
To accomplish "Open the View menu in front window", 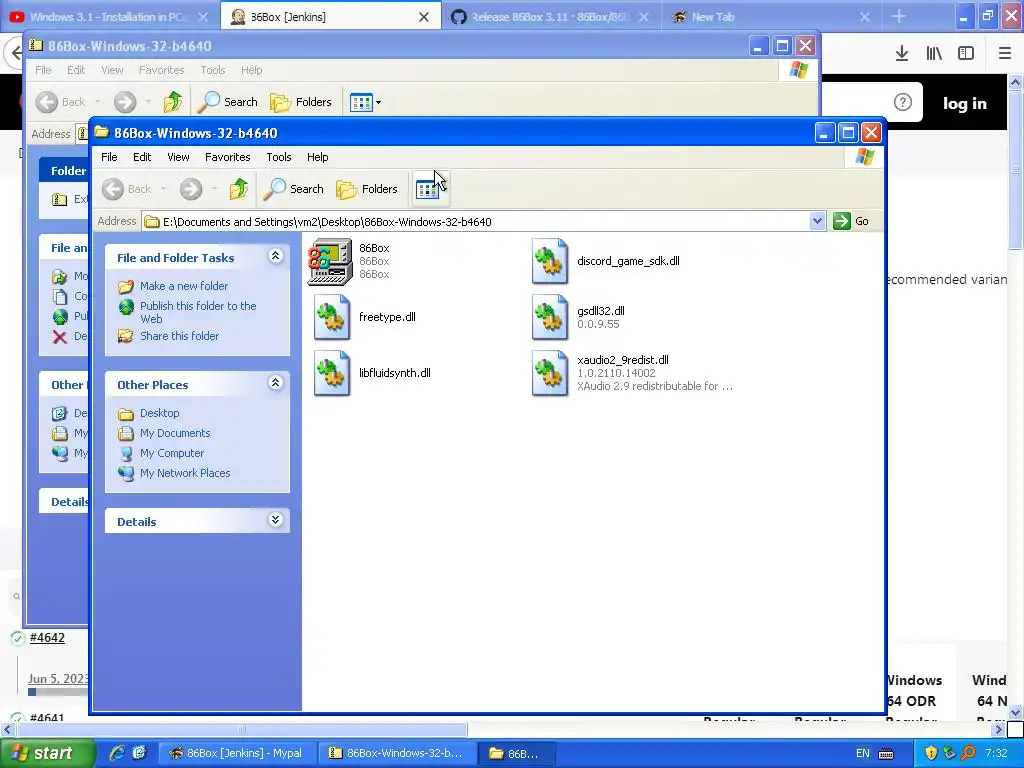I will pos(178,157).
